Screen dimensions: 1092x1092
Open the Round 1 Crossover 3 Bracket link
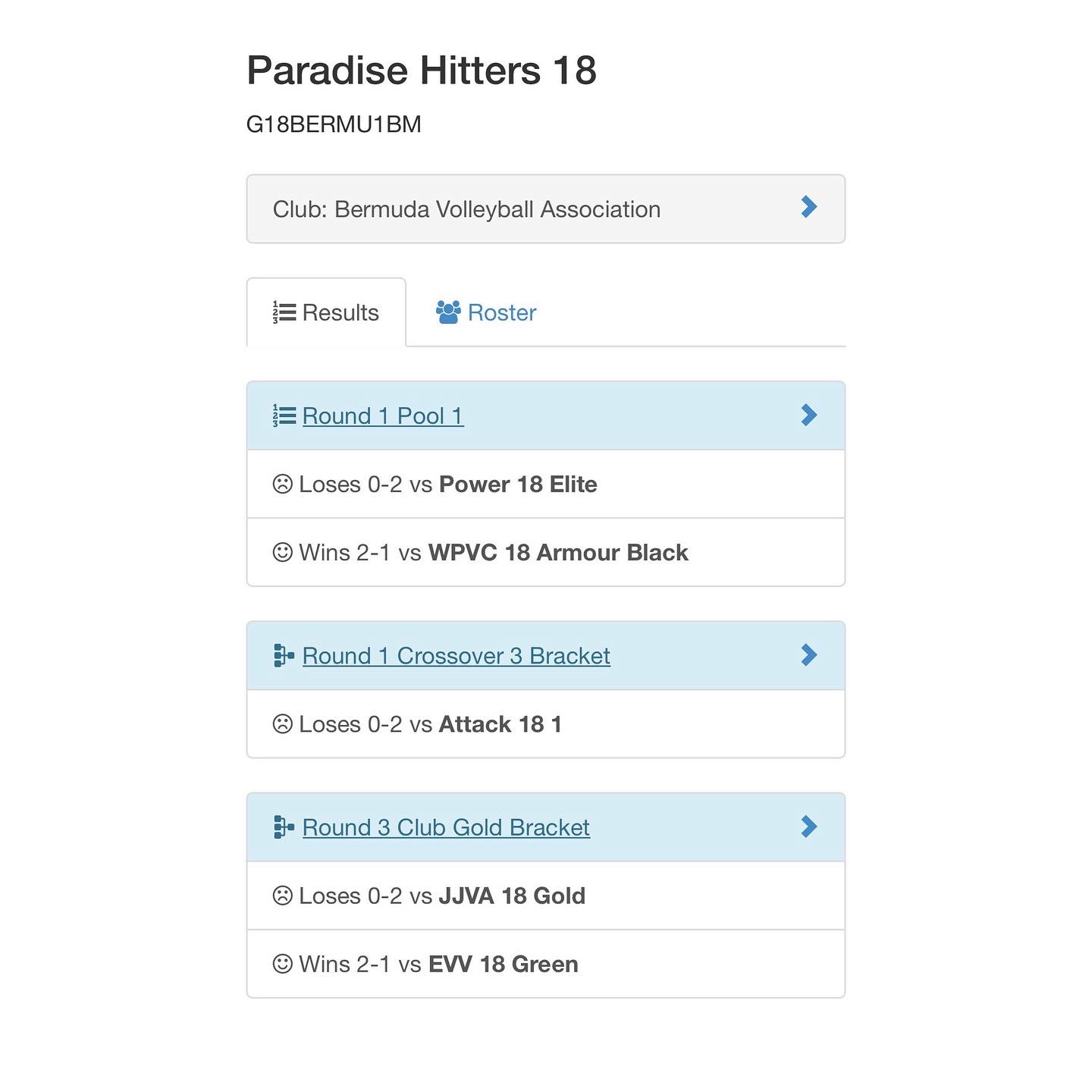[456, 656]
